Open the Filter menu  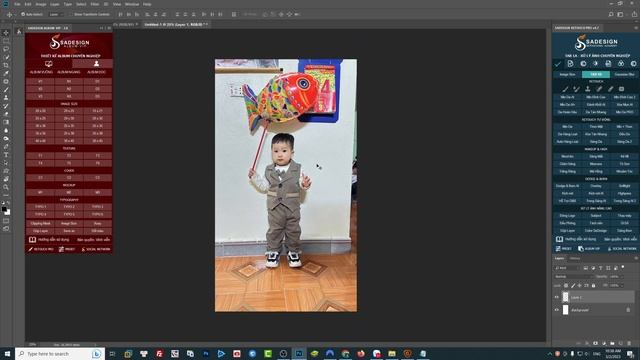coord(95,4)
